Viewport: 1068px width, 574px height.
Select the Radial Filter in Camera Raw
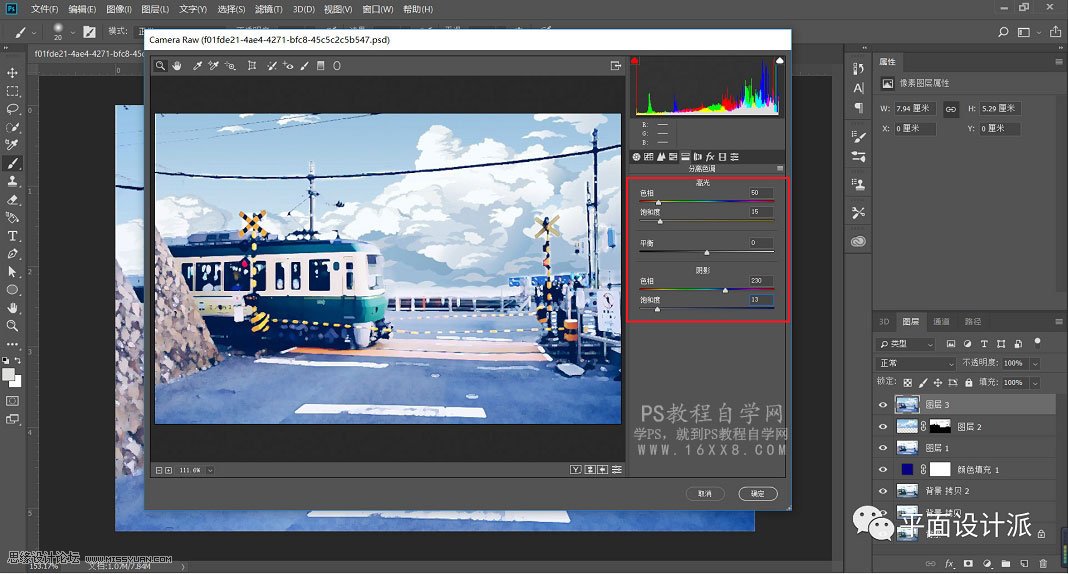336,65
